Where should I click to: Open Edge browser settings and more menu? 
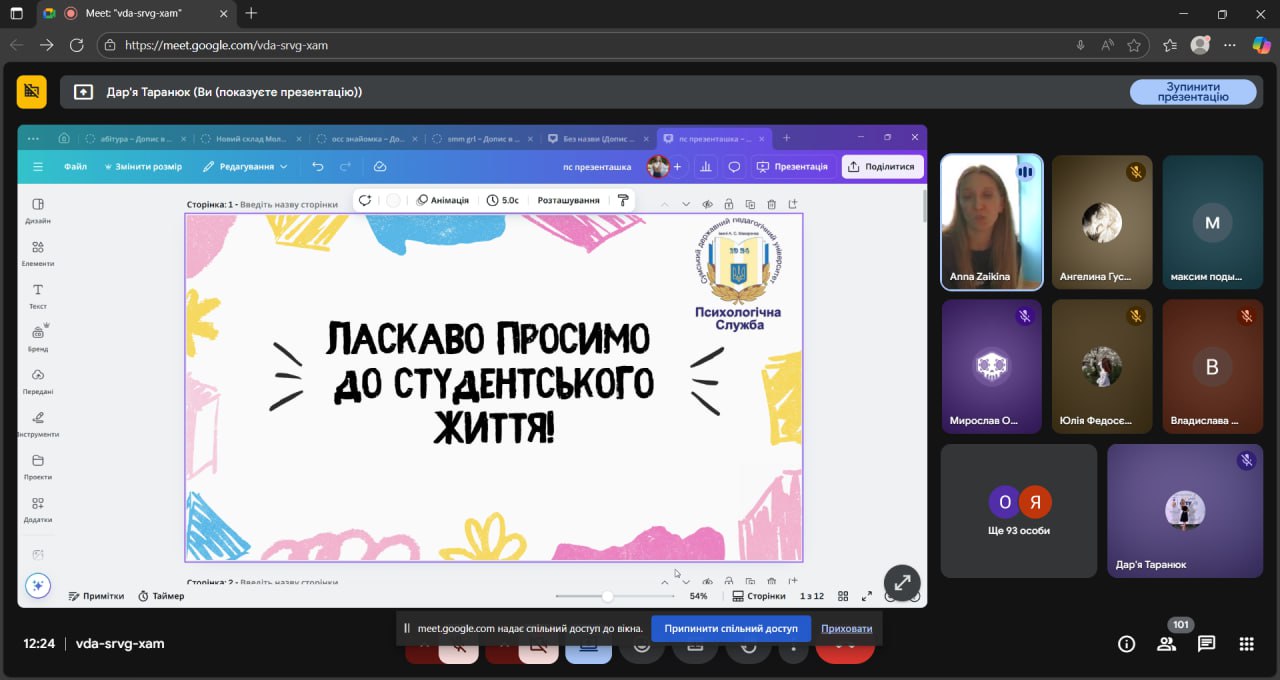click(1231, 45)
